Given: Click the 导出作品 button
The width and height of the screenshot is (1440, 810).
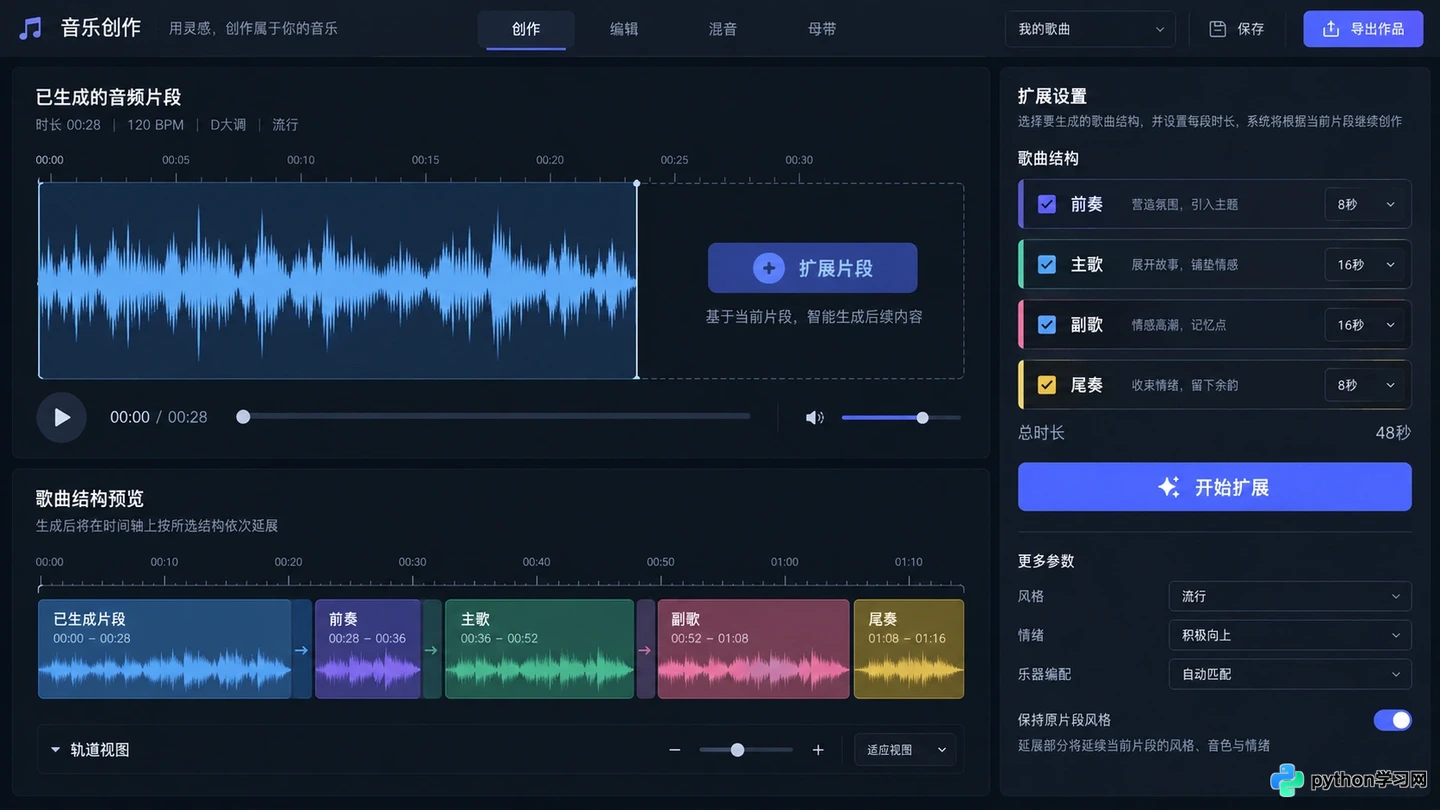Looking at the screenshot, I should pos(1363,29).
